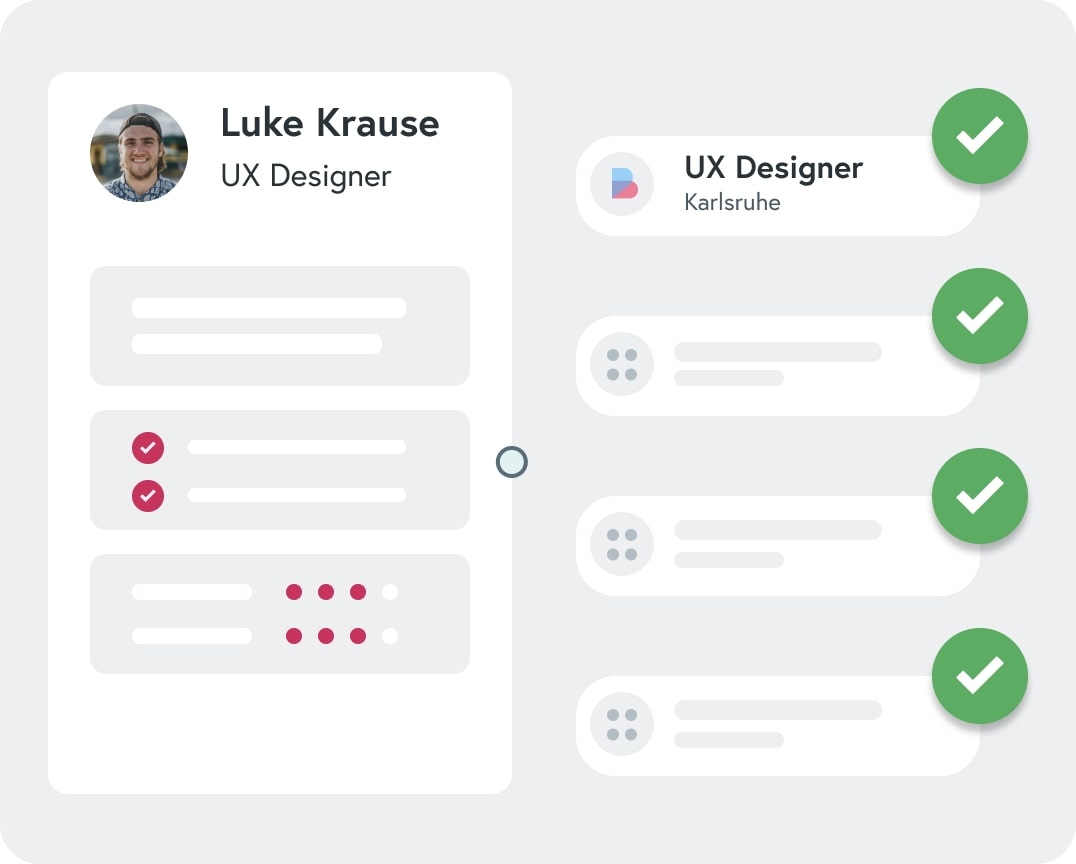The width and height of the screenshot is (1076, 864).
Task: Click the company logo on UX Designer Karlsruhe card
Action: point(622,184)
